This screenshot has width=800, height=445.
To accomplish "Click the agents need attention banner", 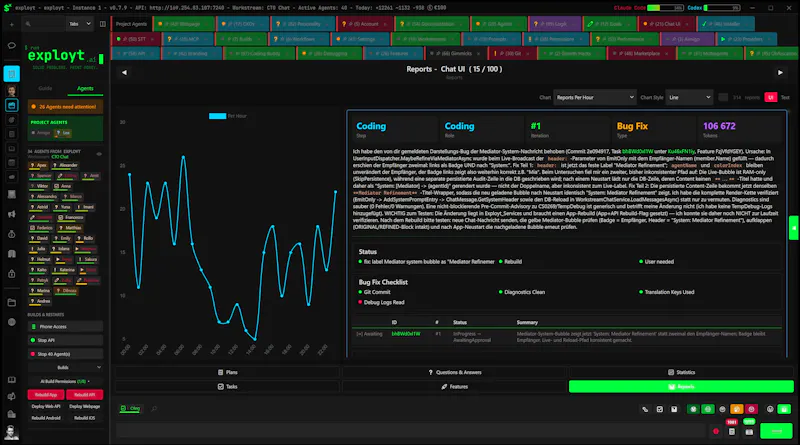I will coord(65,107).
